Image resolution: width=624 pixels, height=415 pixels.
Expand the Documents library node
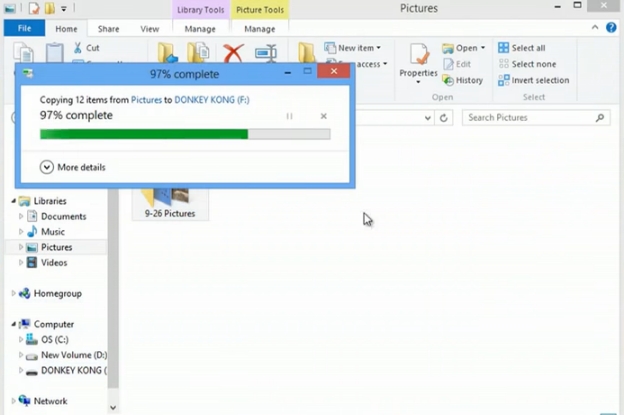(21, 216)
